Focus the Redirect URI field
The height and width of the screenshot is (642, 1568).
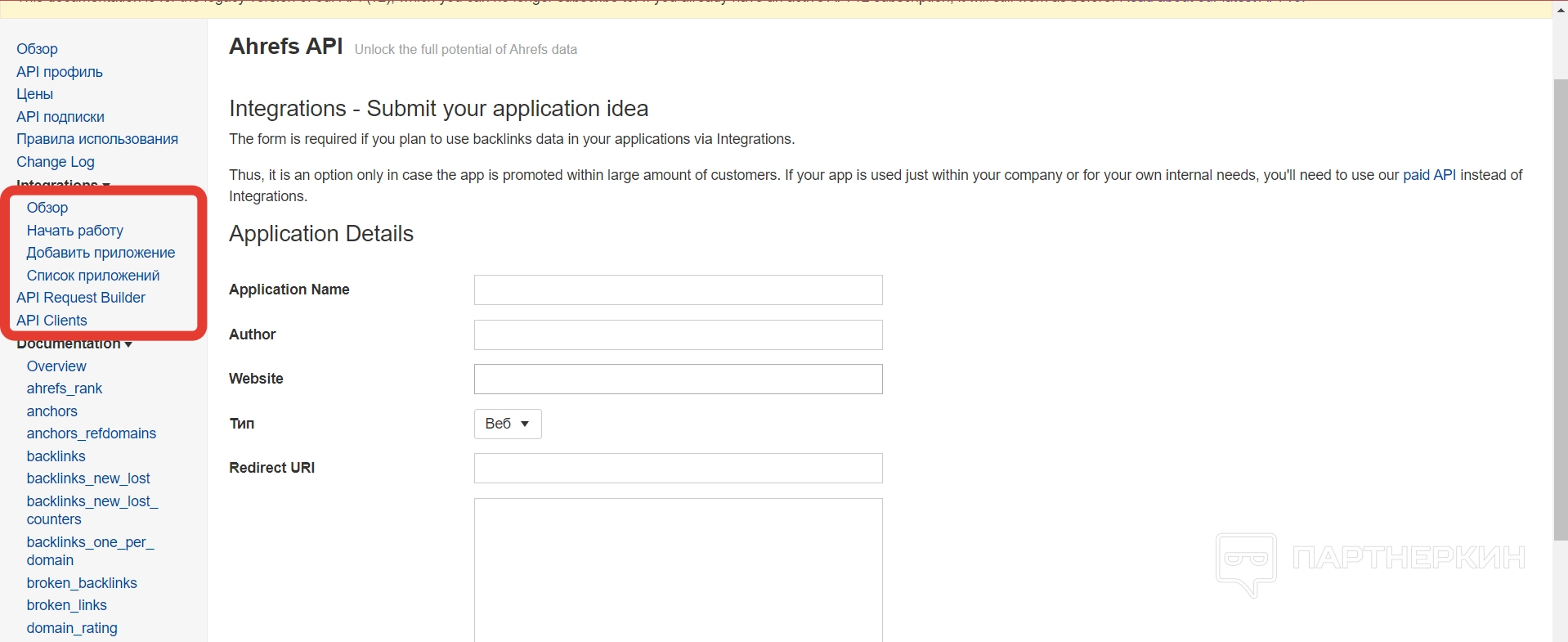(679, 469)
